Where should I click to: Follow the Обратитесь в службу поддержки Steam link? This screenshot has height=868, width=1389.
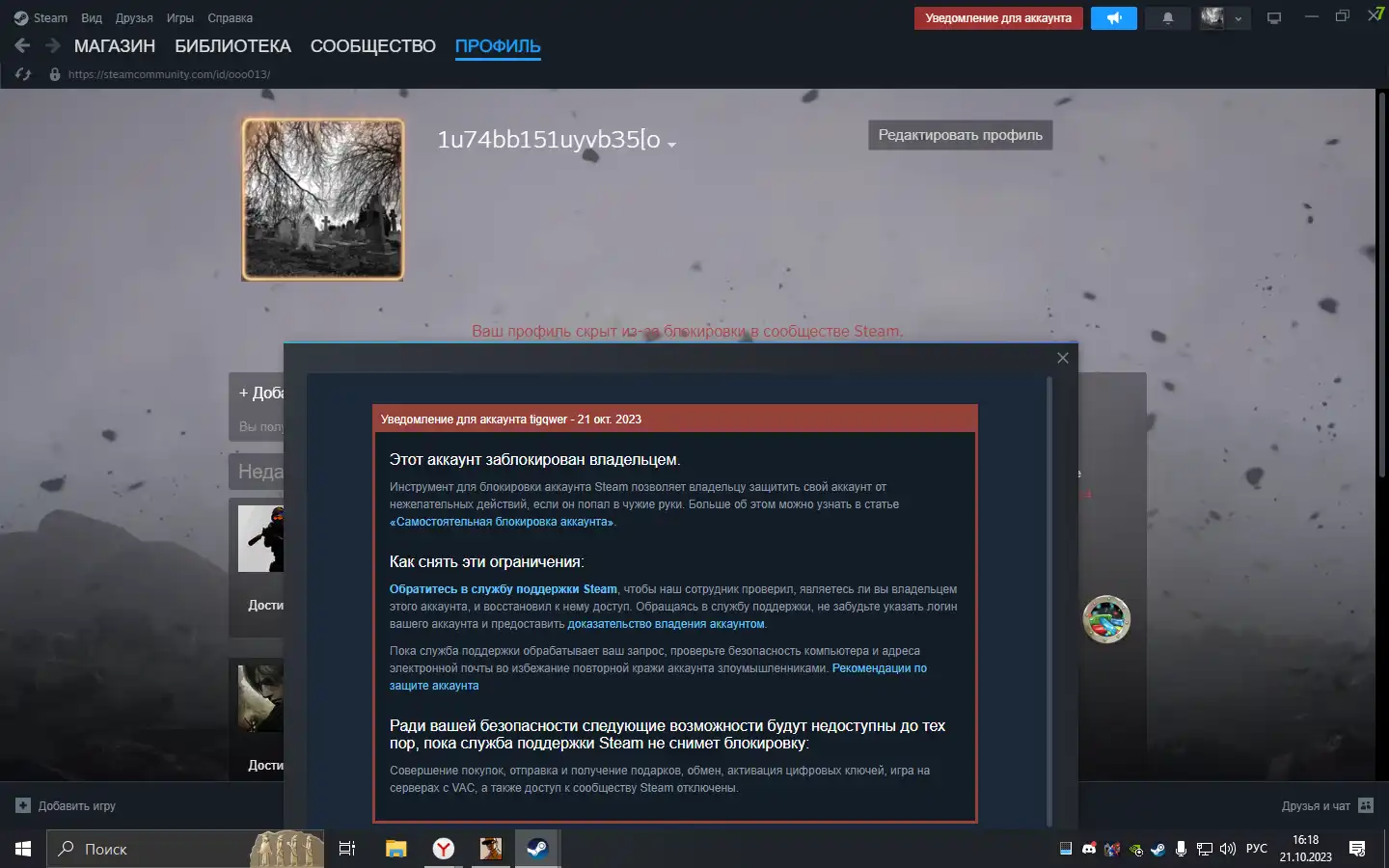tap(504, 589)
